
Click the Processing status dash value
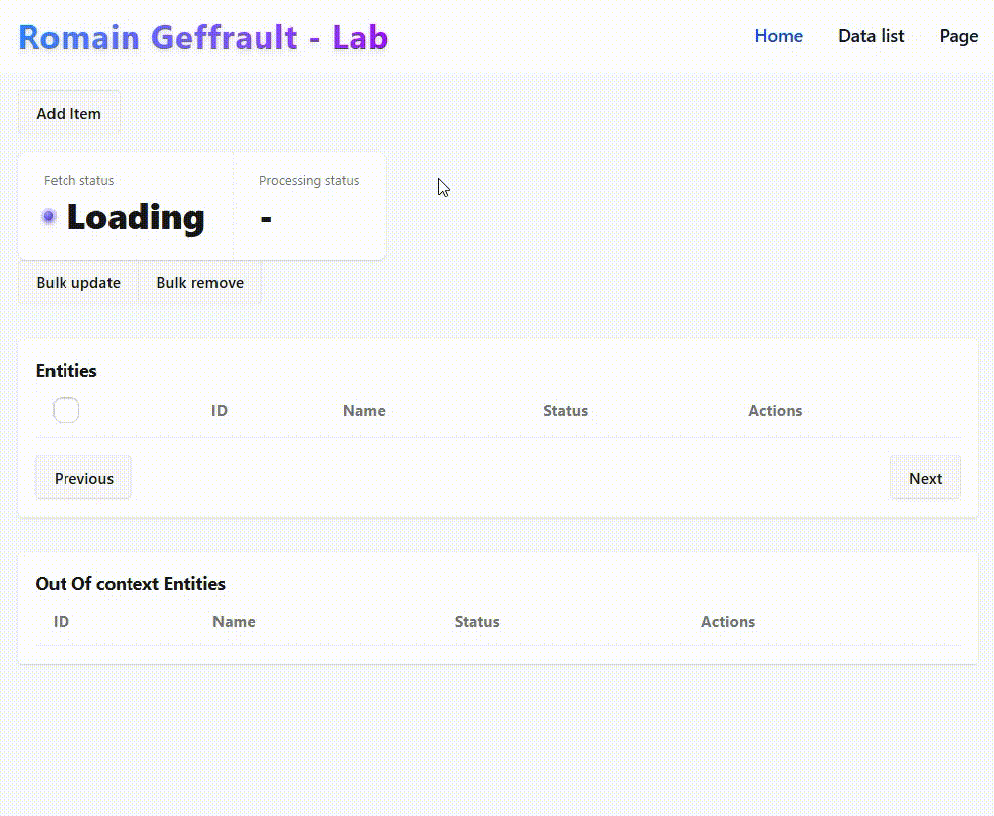tap(266, 219)
